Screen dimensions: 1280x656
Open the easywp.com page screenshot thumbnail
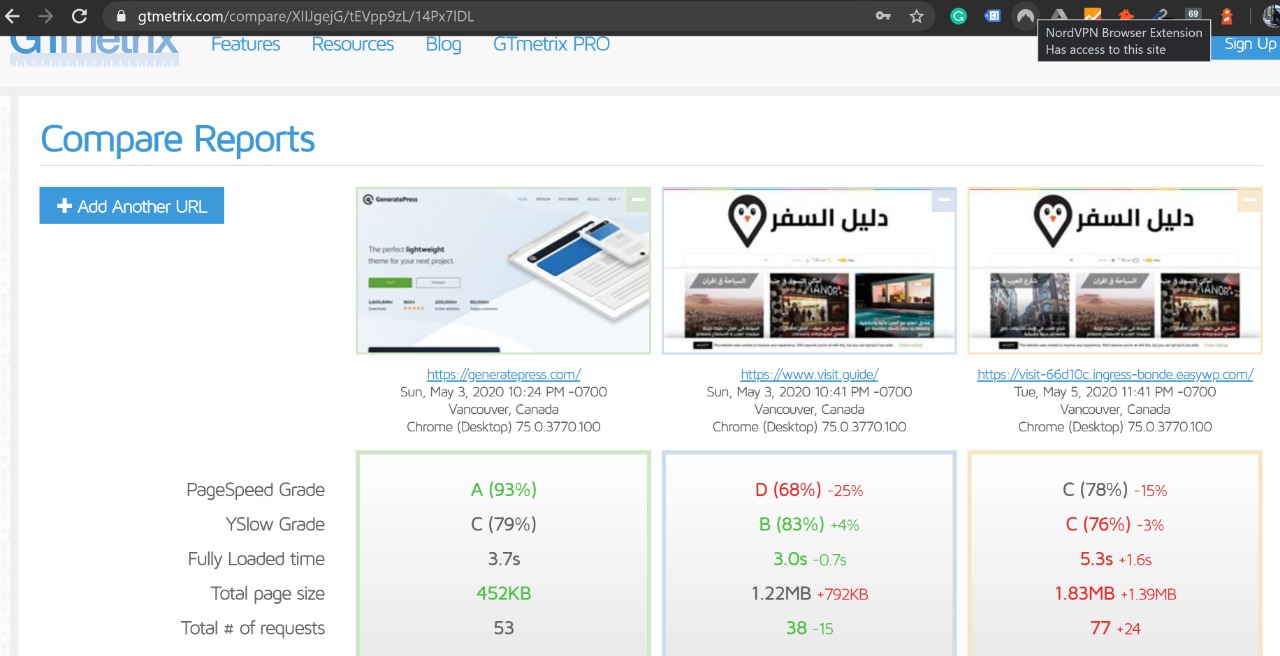[1115, 271]
